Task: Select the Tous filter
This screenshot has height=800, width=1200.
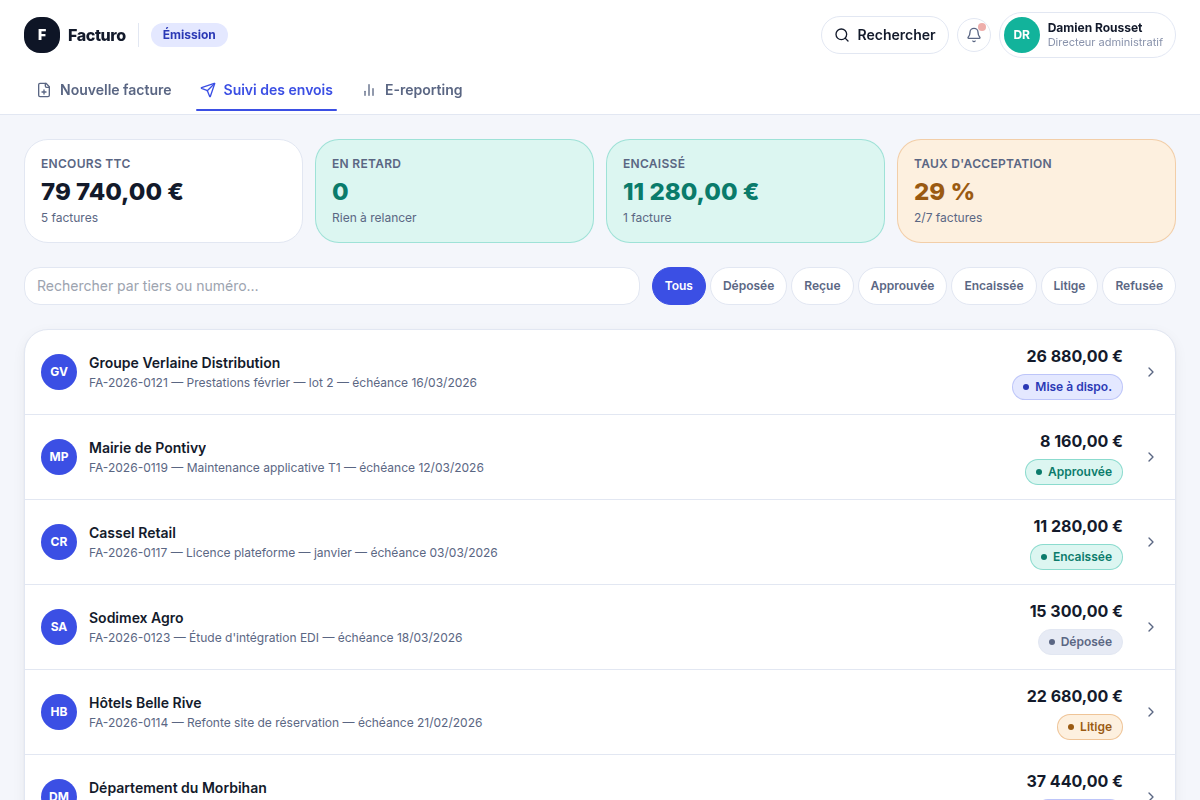Action: (679, 286)
